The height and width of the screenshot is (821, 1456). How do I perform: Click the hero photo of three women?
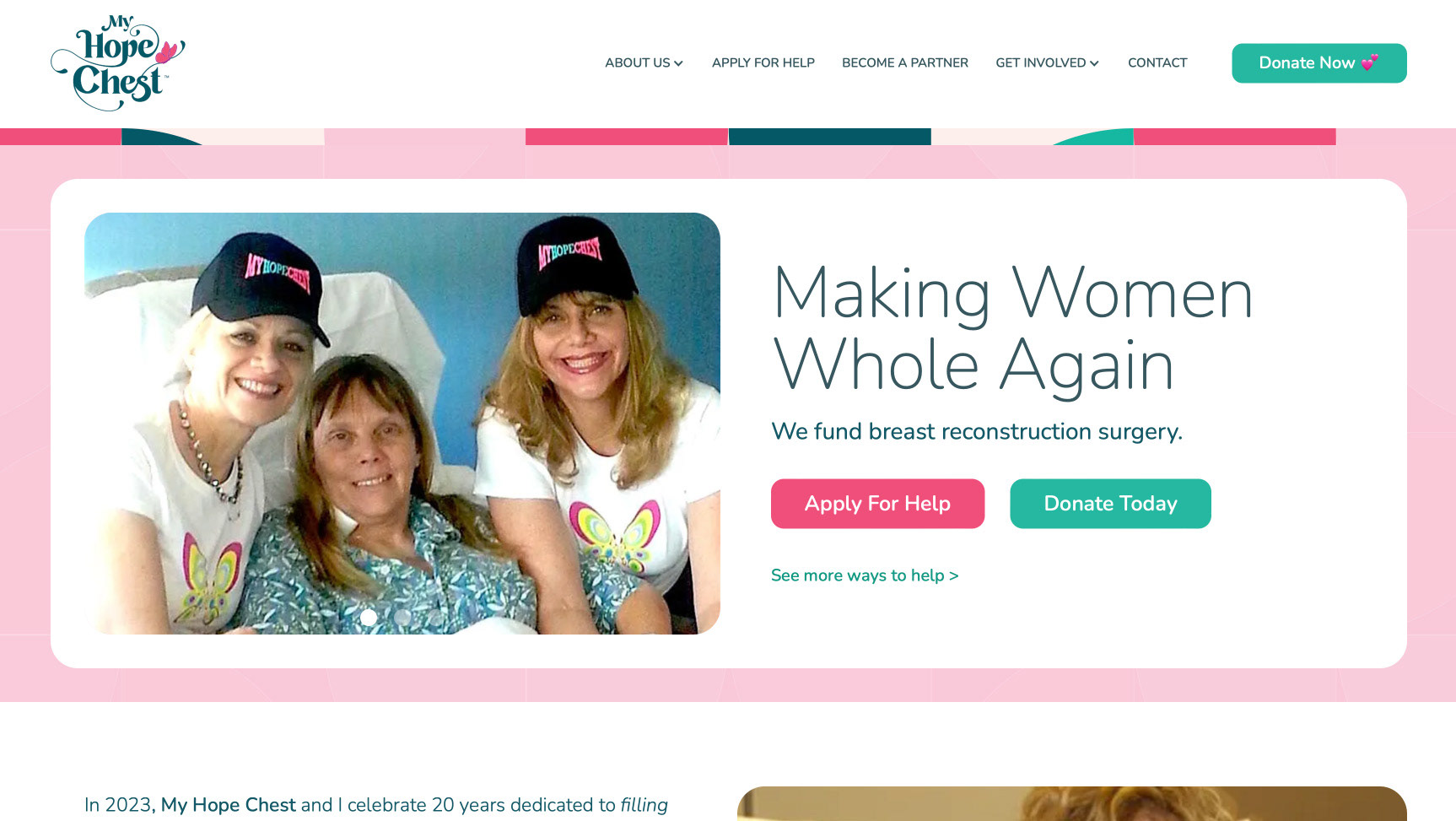[402, 424]
